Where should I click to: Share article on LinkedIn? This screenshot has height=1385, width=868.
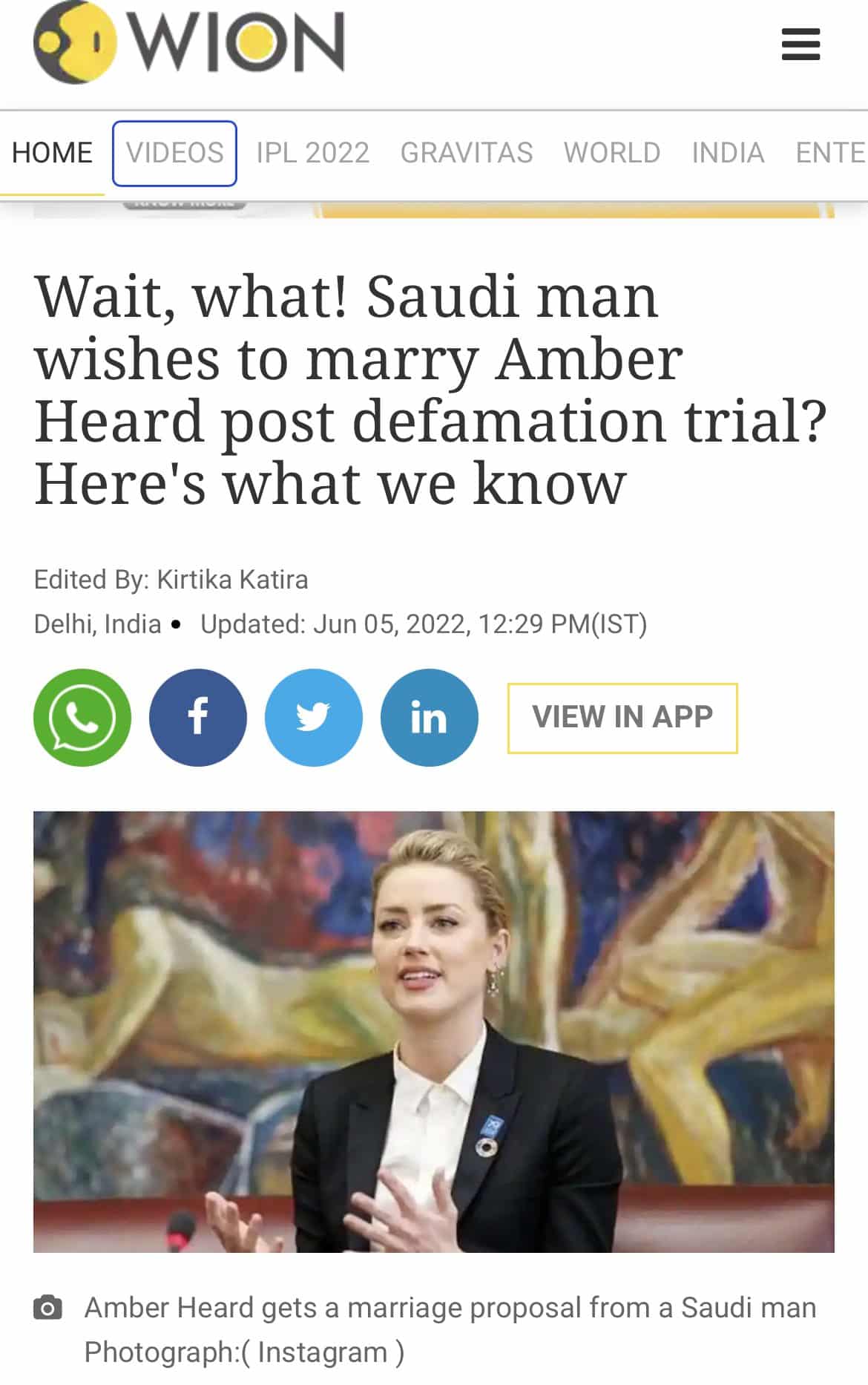pyautogui.click(x=430, y=718)
